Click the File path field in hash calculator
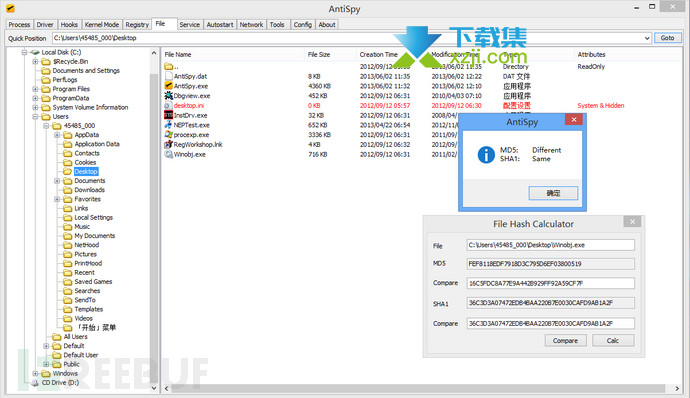Image resolution: width=690 pixels, height=398 pixels. coord(551,245)
